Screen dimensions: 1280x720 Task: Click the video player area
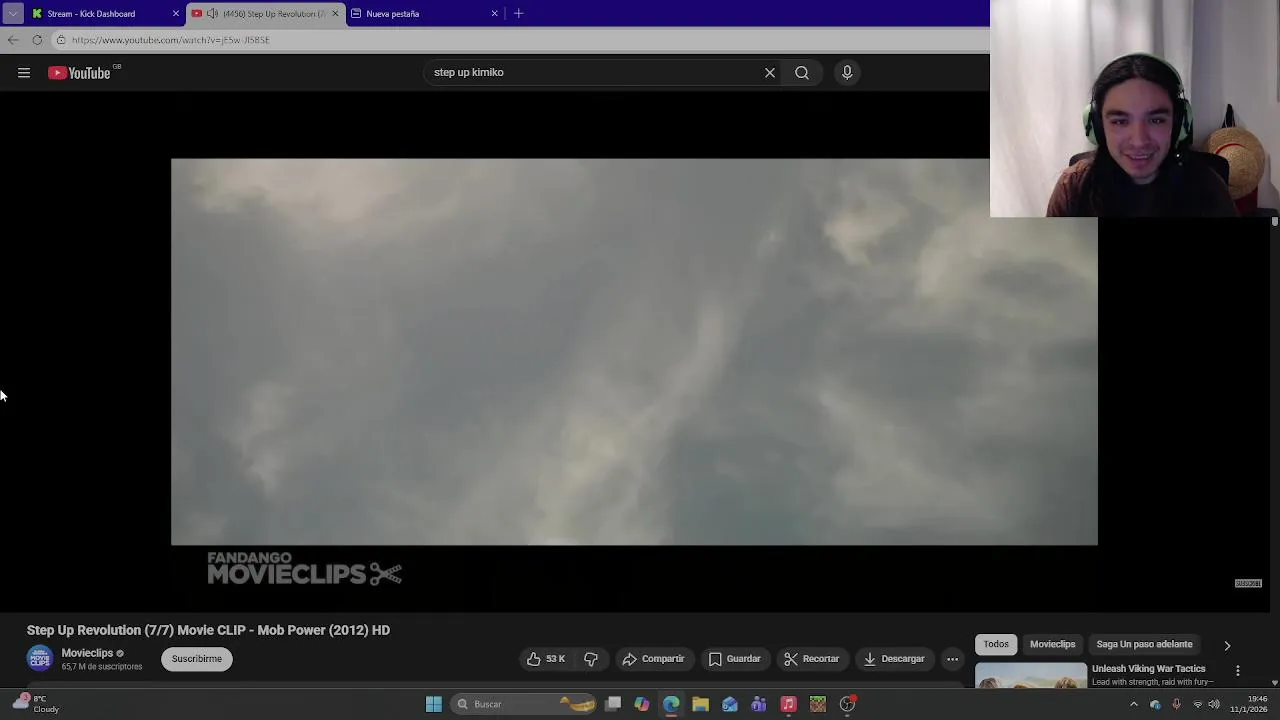tap(634, 352)
